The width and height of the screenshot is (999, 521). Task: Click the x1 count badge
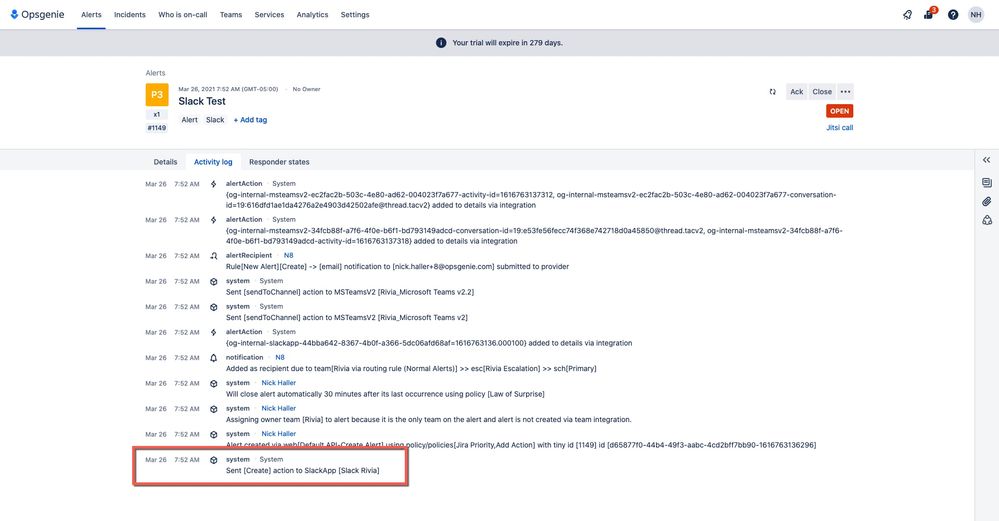click(157, 115)
